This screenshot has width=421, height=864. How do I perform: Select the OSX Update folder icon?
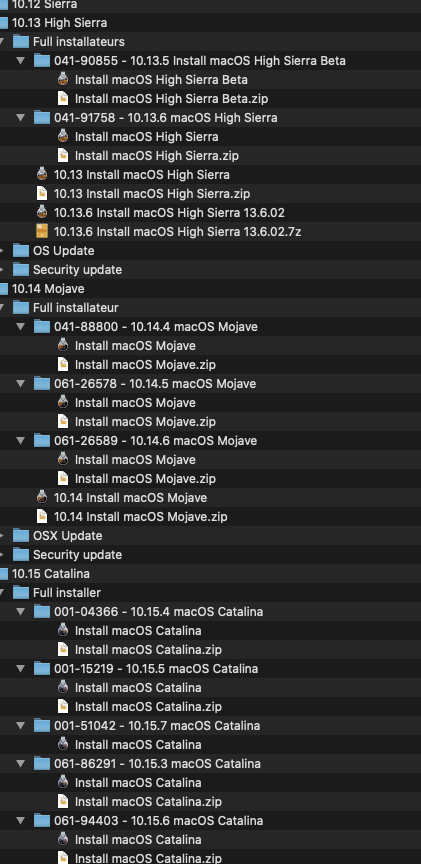coord(21,536)
